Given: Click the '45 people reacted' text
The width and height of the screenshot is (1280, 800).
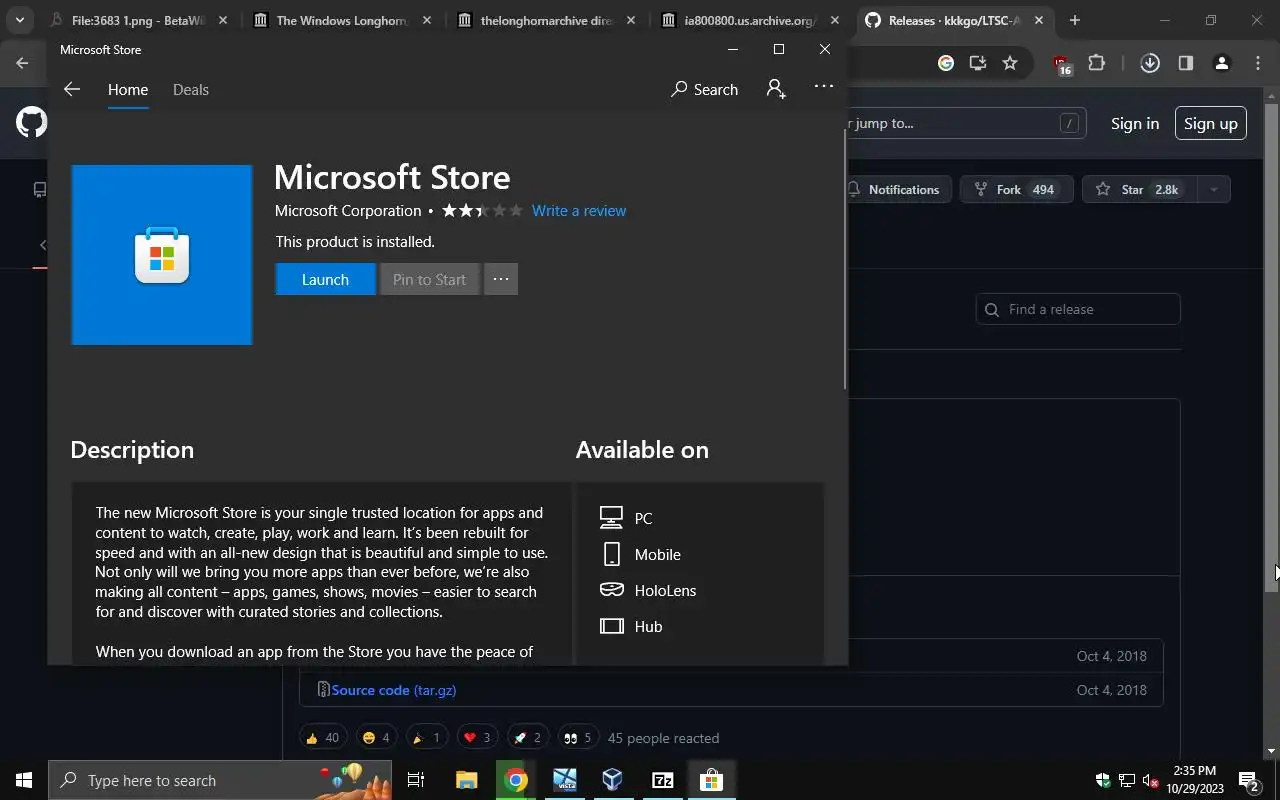Looking at the screenshot, I should [663, 738].
